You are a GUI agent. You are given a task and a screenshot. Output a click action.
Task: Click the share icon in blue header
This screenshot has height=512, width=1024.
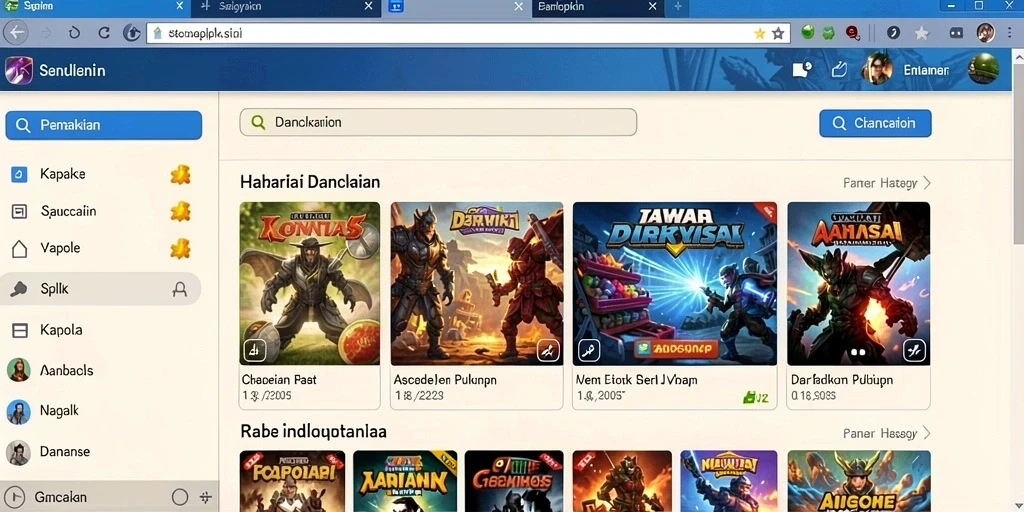click(839, 69)
